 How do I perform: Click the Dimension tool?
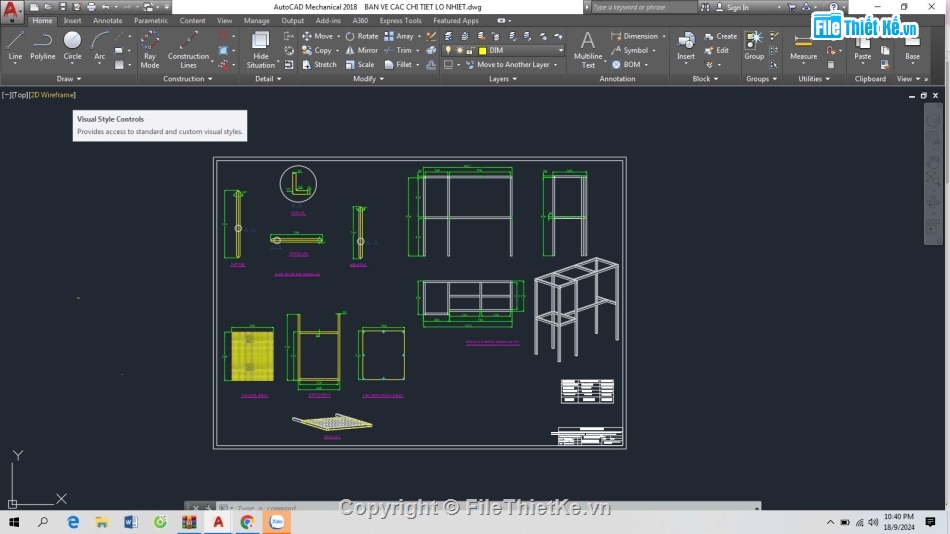634,36
